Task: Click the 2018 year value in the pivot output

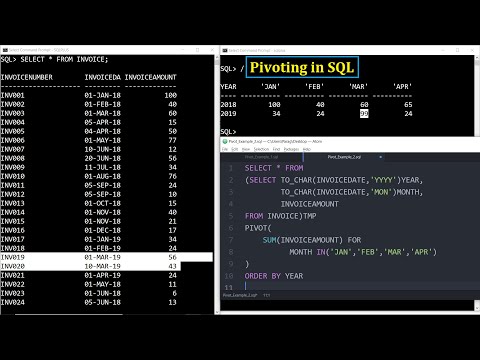Action: point(228,105)
